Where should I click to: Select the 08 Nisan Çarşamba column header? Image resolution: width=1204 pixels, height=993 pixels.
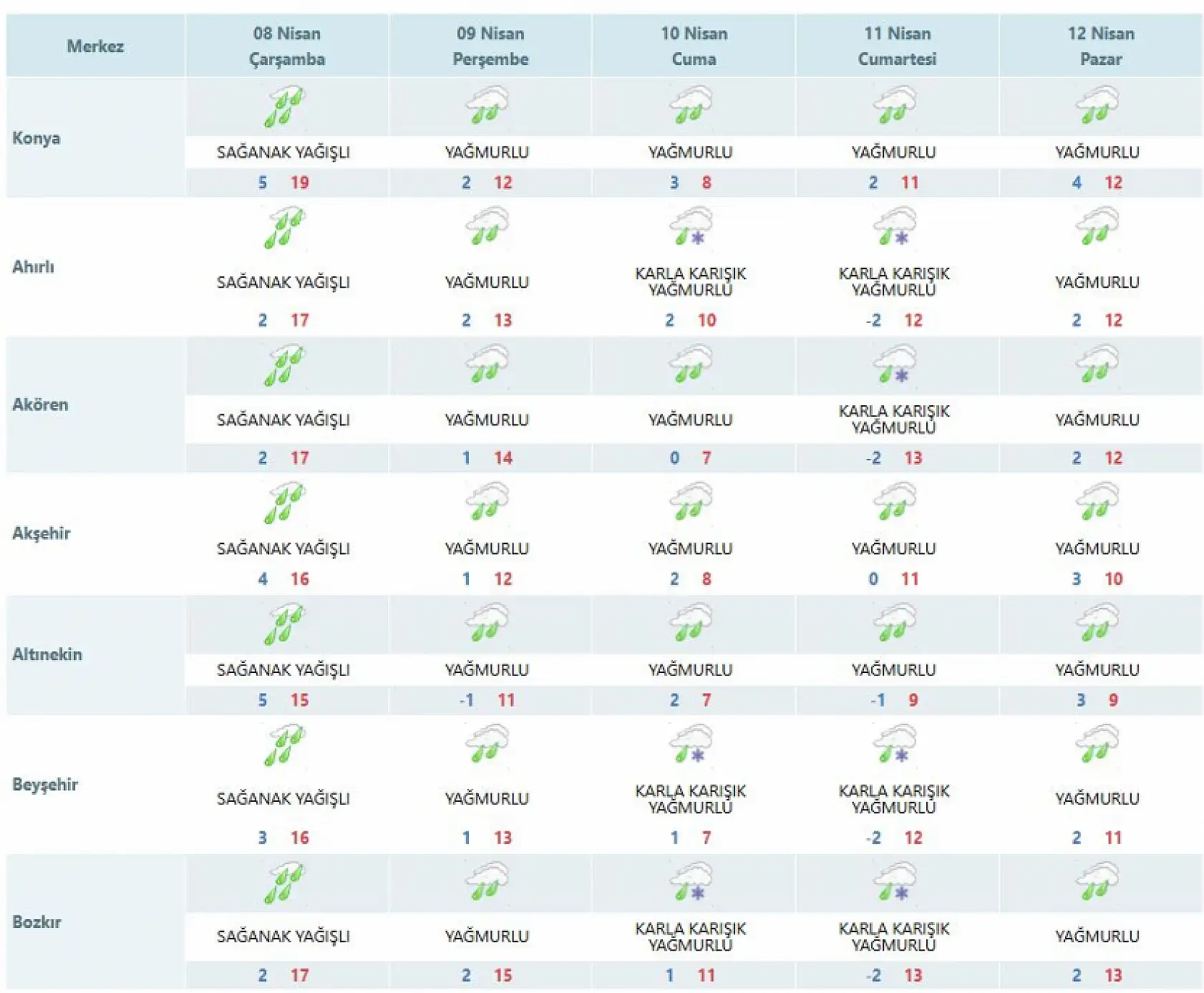287,46
